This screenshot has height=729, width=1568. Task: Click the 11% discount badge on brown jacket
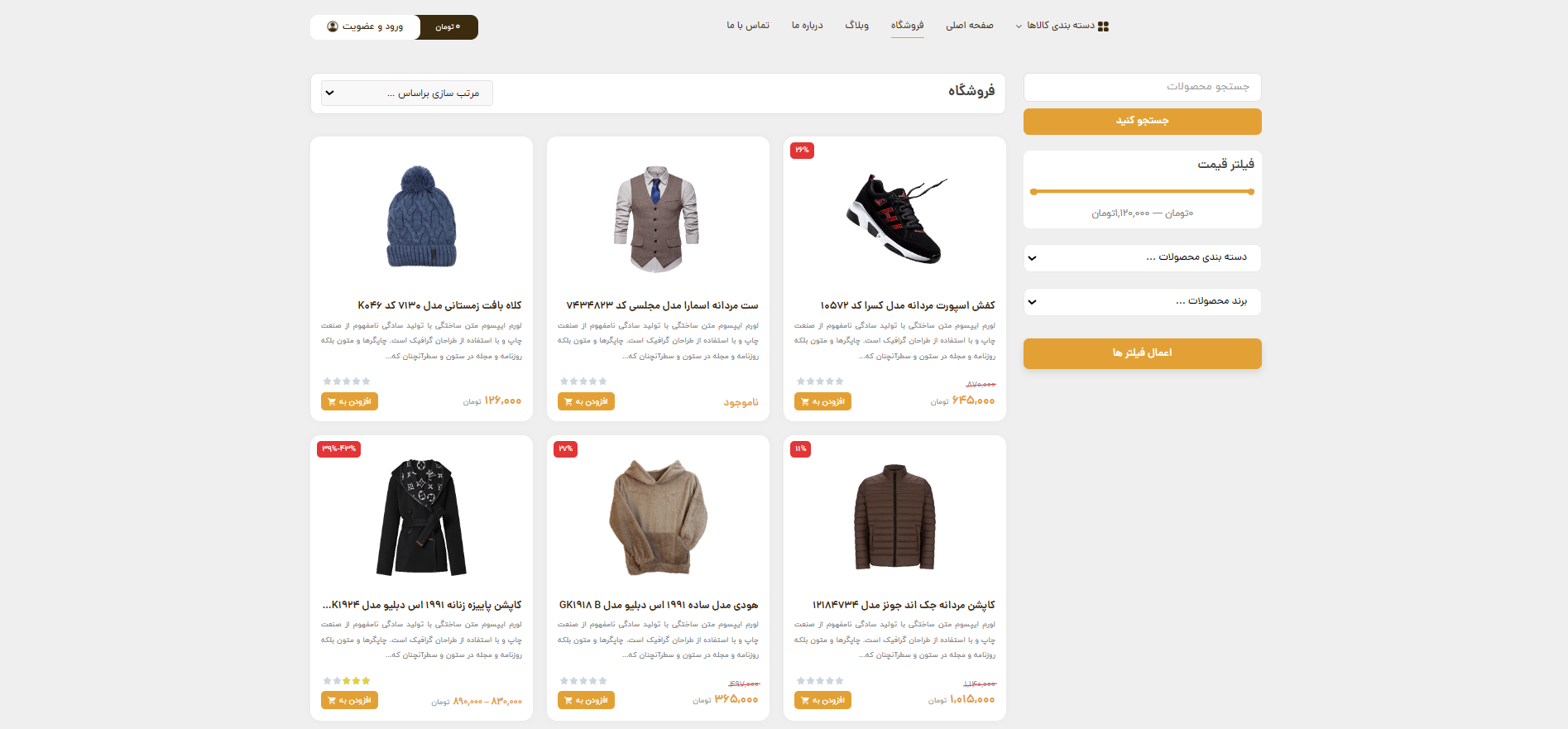coord(800,449)
